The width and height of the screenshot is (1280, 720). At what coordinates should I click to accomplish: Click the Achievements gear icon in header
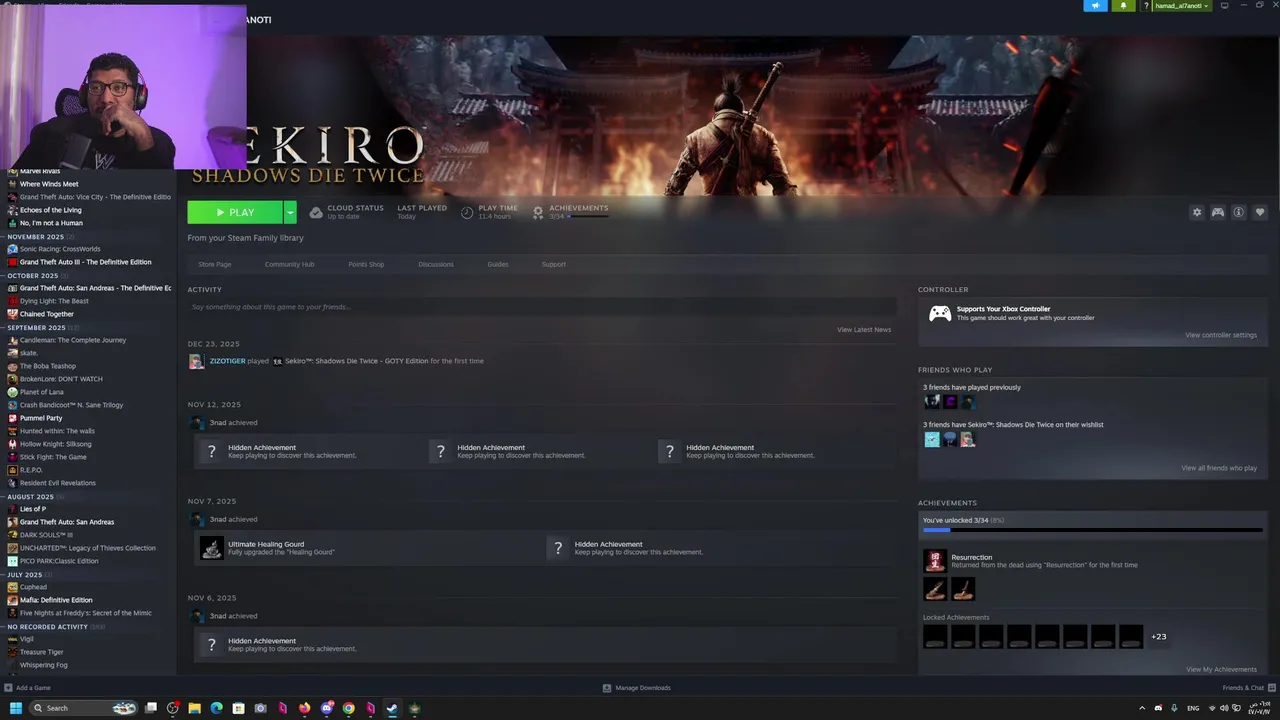point(538,212)
